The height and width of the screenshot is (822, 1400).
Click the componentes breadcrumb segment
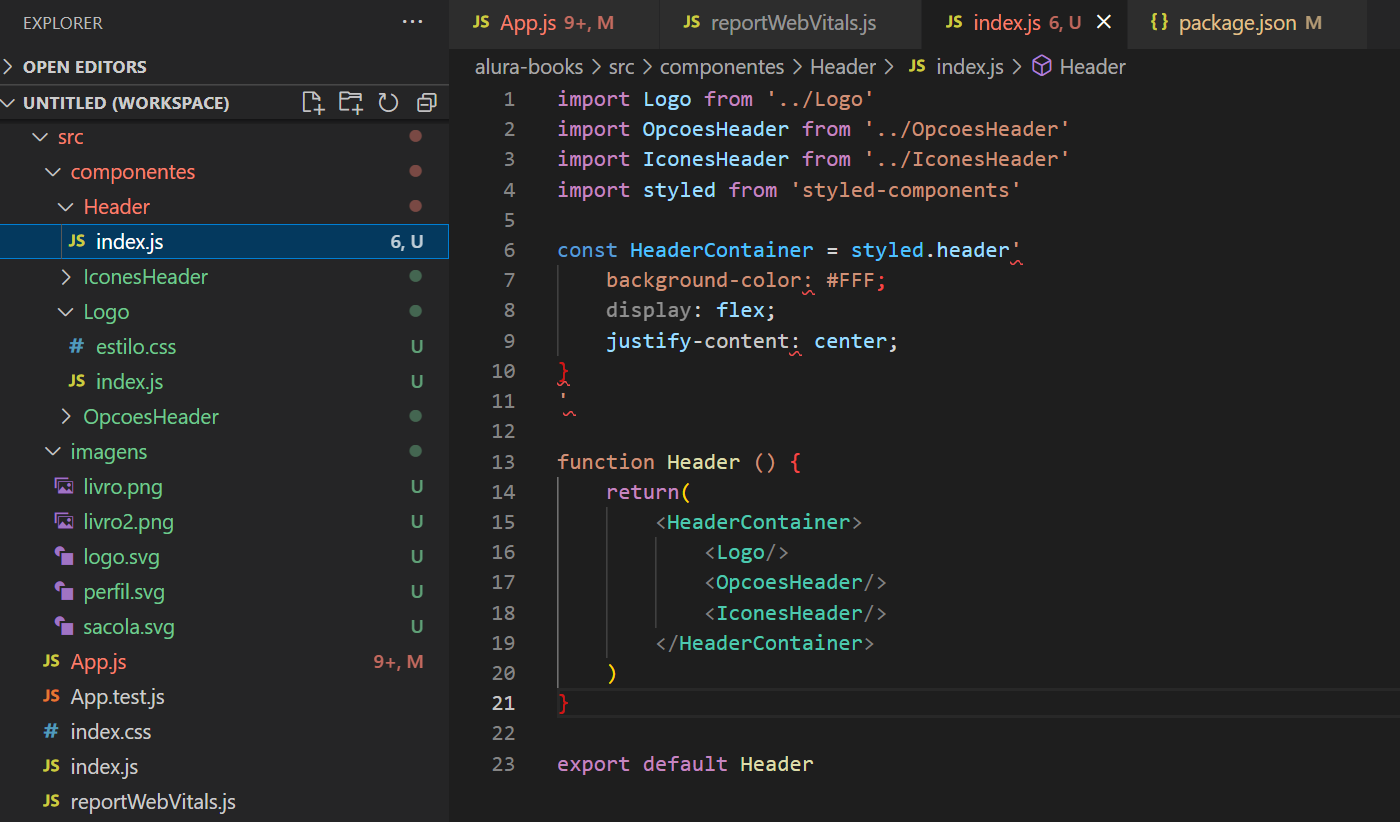tap(722, 67)
